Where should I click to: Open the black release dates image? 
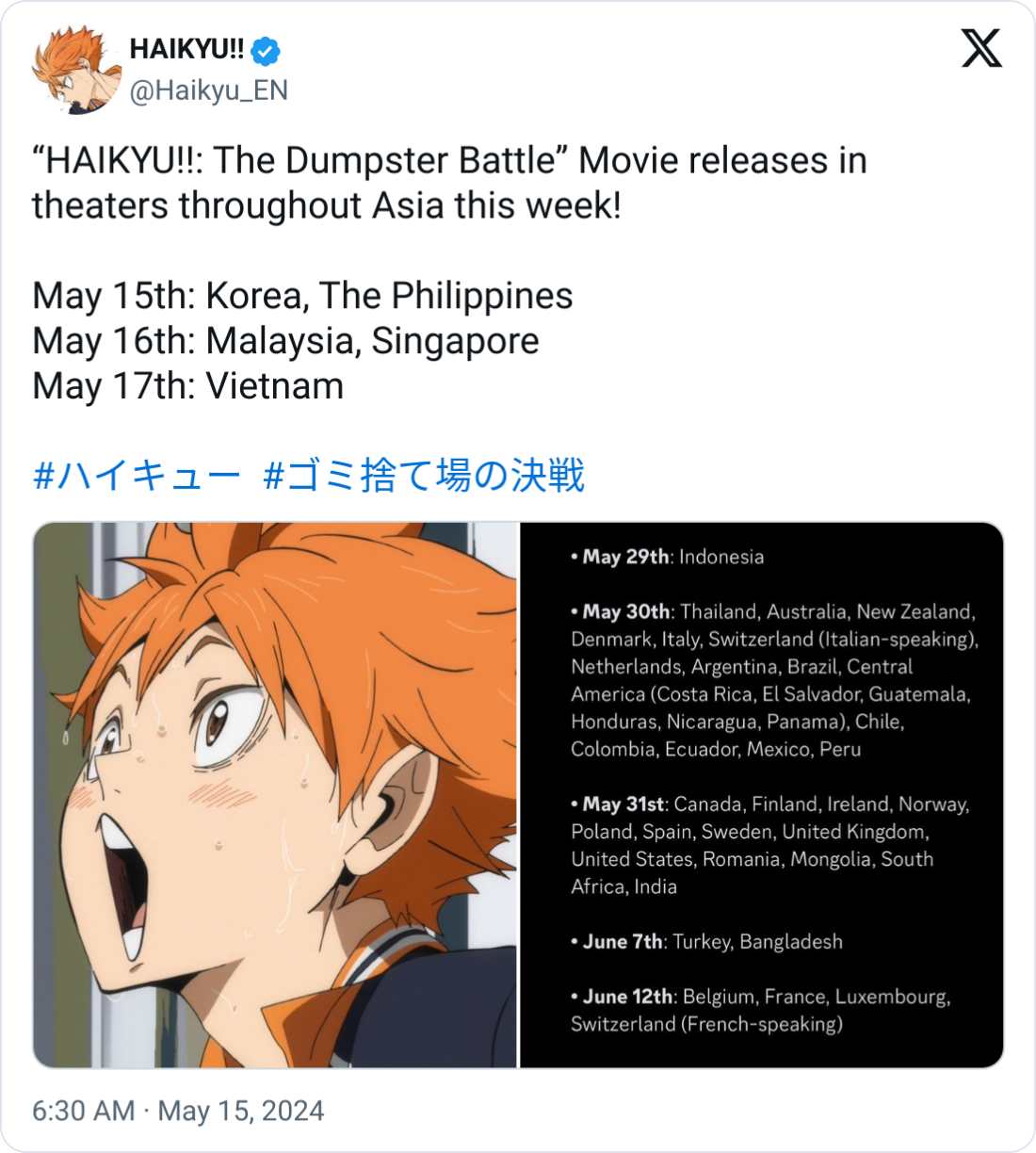pyautogui.click(x=761, y=795)
